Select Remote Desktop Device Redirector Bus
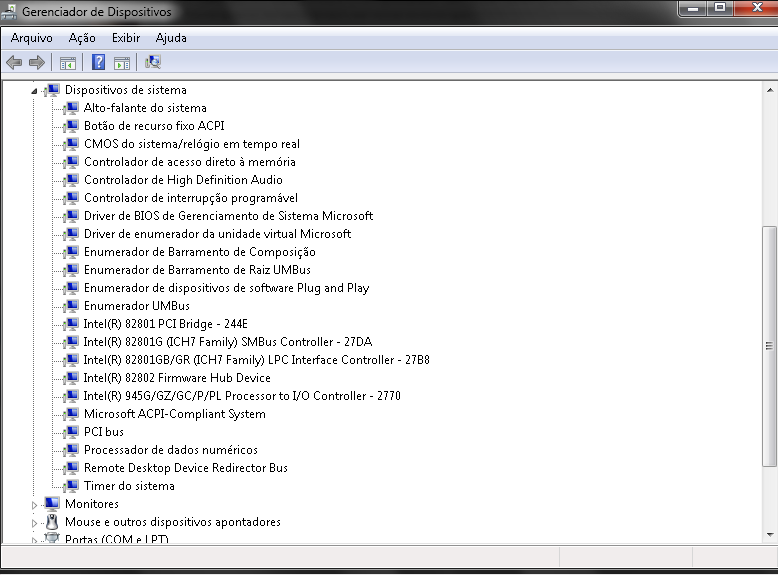Image resolution: width=778 pixels, height=575 pixels. pyautogui.click(x=185, y=468)
